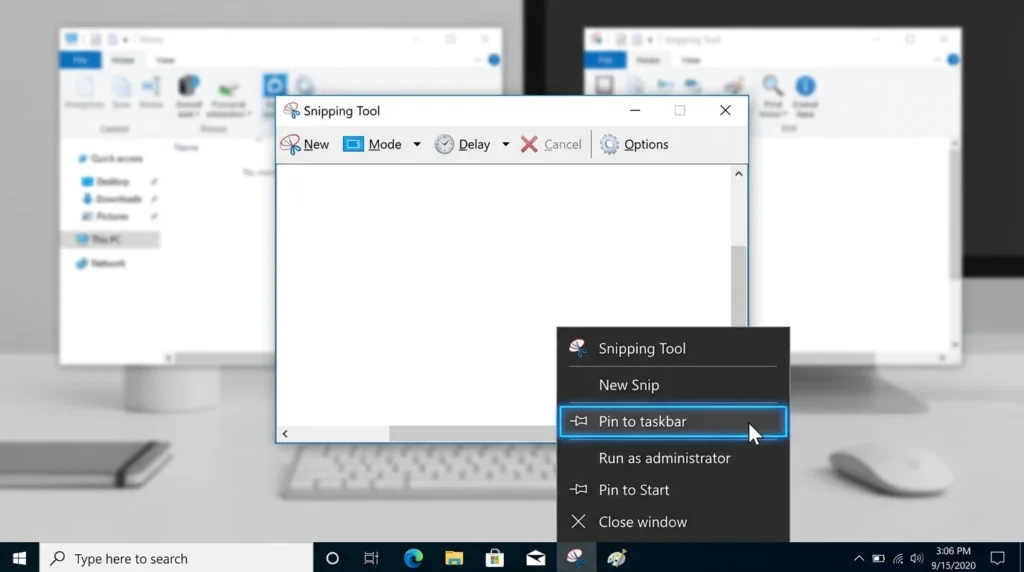Viewport: 1024px width, 572px height.
Task: Open the Mail app from the taskbar
Action: 536,558
